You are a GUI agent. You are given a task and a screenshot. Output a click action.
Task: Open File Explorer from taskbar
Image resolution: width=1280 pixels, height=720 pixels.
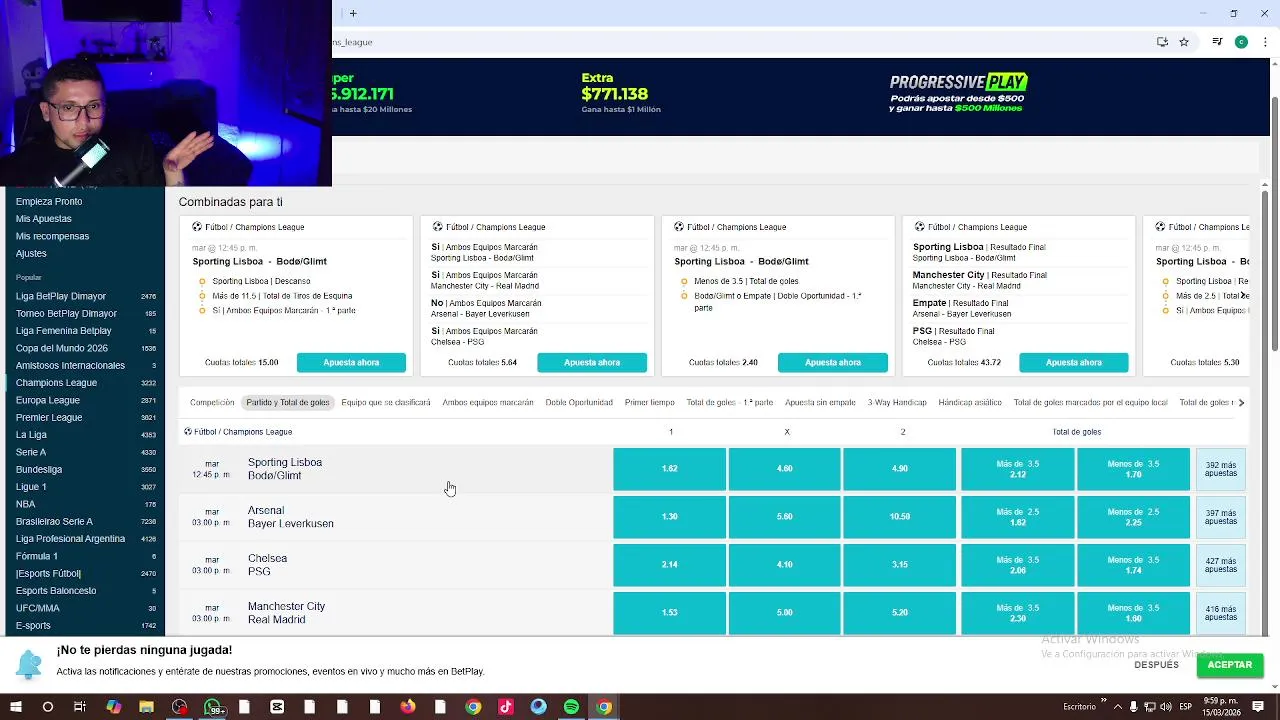click(x=146, y=707)
